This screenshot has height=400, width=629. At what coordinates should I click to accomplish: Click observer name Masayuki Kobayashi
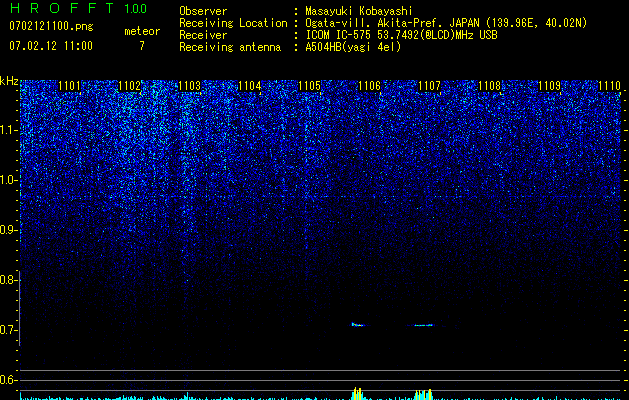click(359, 11)
